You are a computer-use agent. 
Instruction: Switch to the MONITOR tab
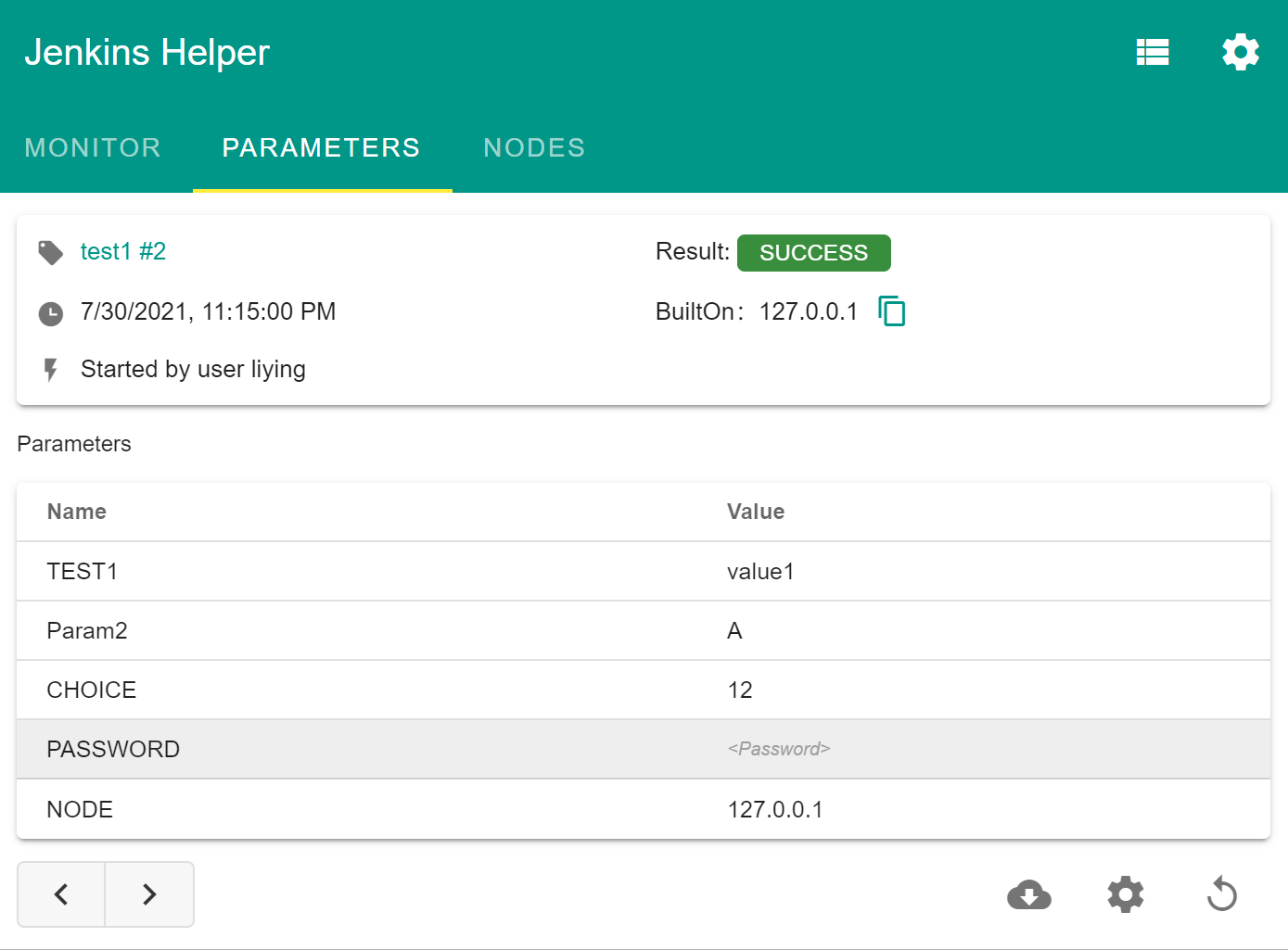pyautogui.click(x=93, y=147)
